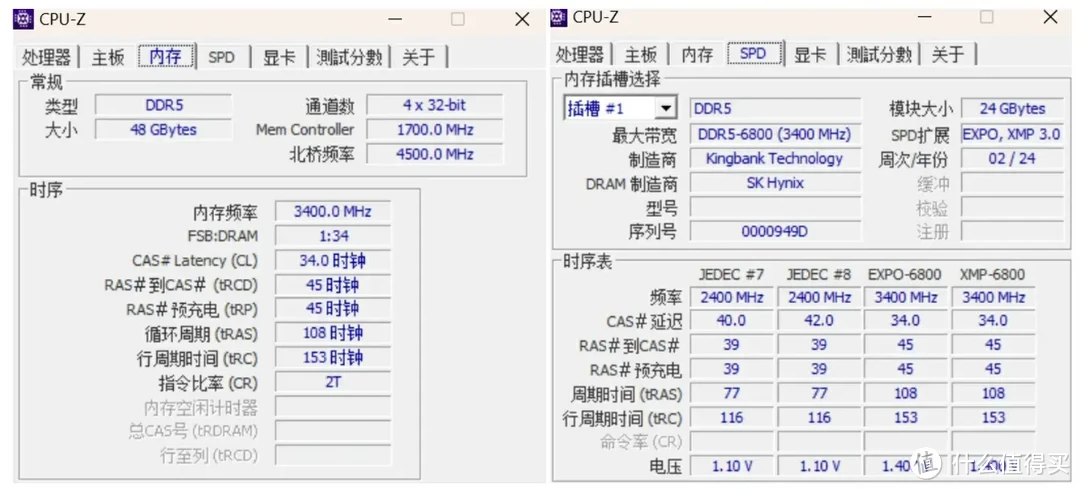Click the Kingbank Technology manufacturer field
Screen dimensions: 1080x490
tap(775, 159)
